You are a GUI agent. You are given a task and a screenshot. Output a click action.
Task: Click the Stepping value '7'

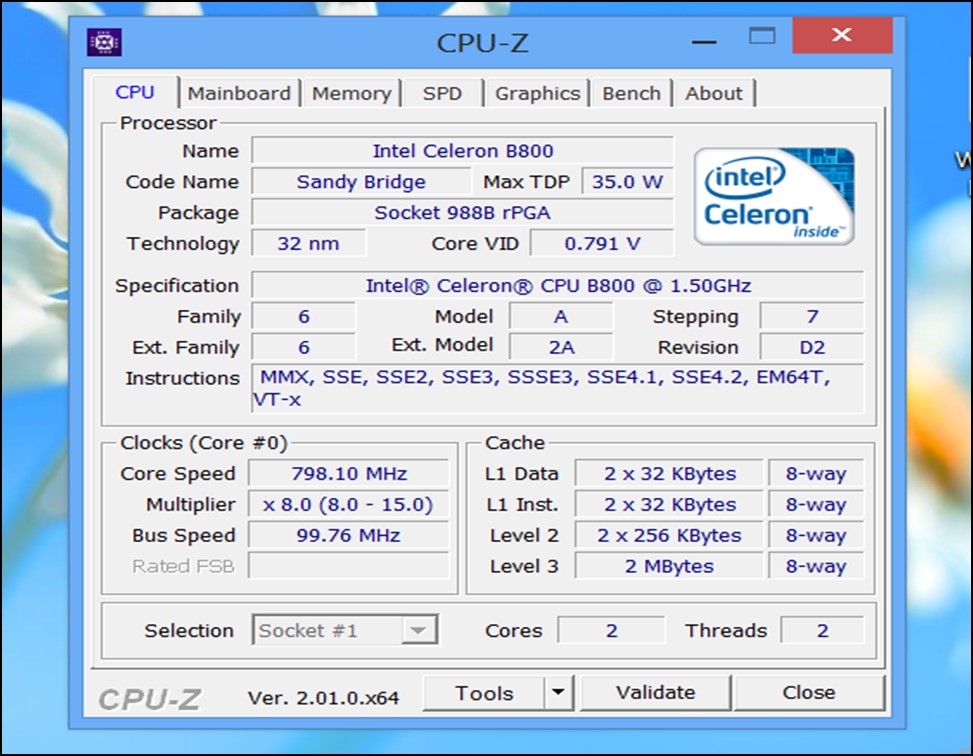(x=812, y=317)
